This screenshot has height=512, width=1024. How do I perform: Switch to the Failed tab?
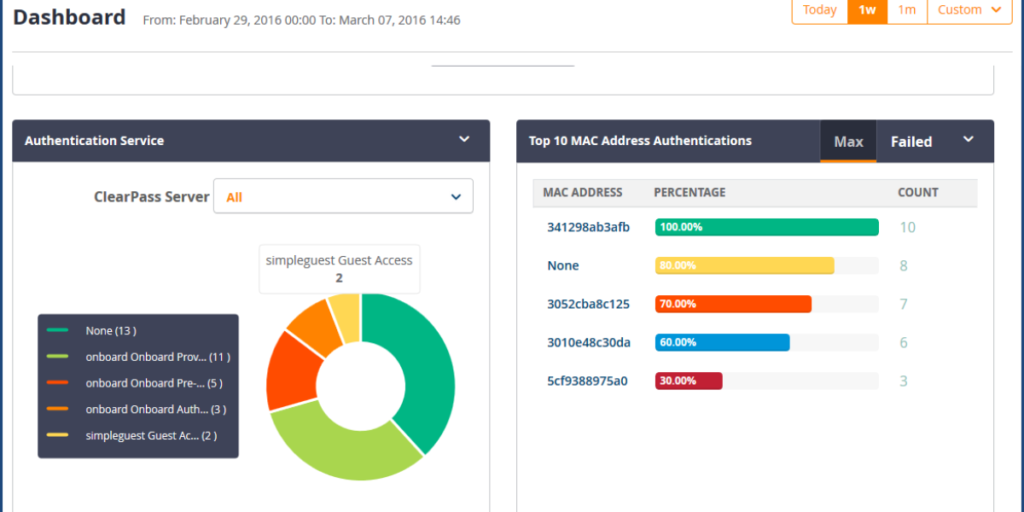click(x=911, y=142)
